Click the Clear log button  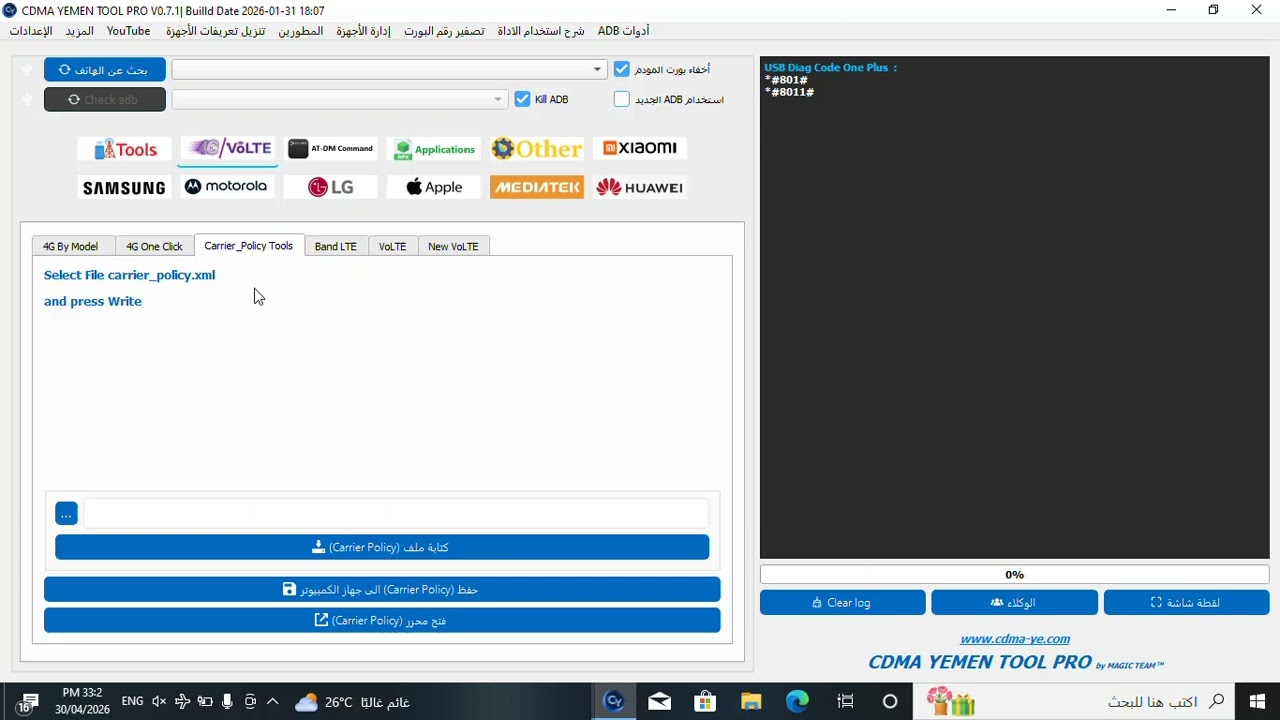pyautogui.click(x=842, y=602)
